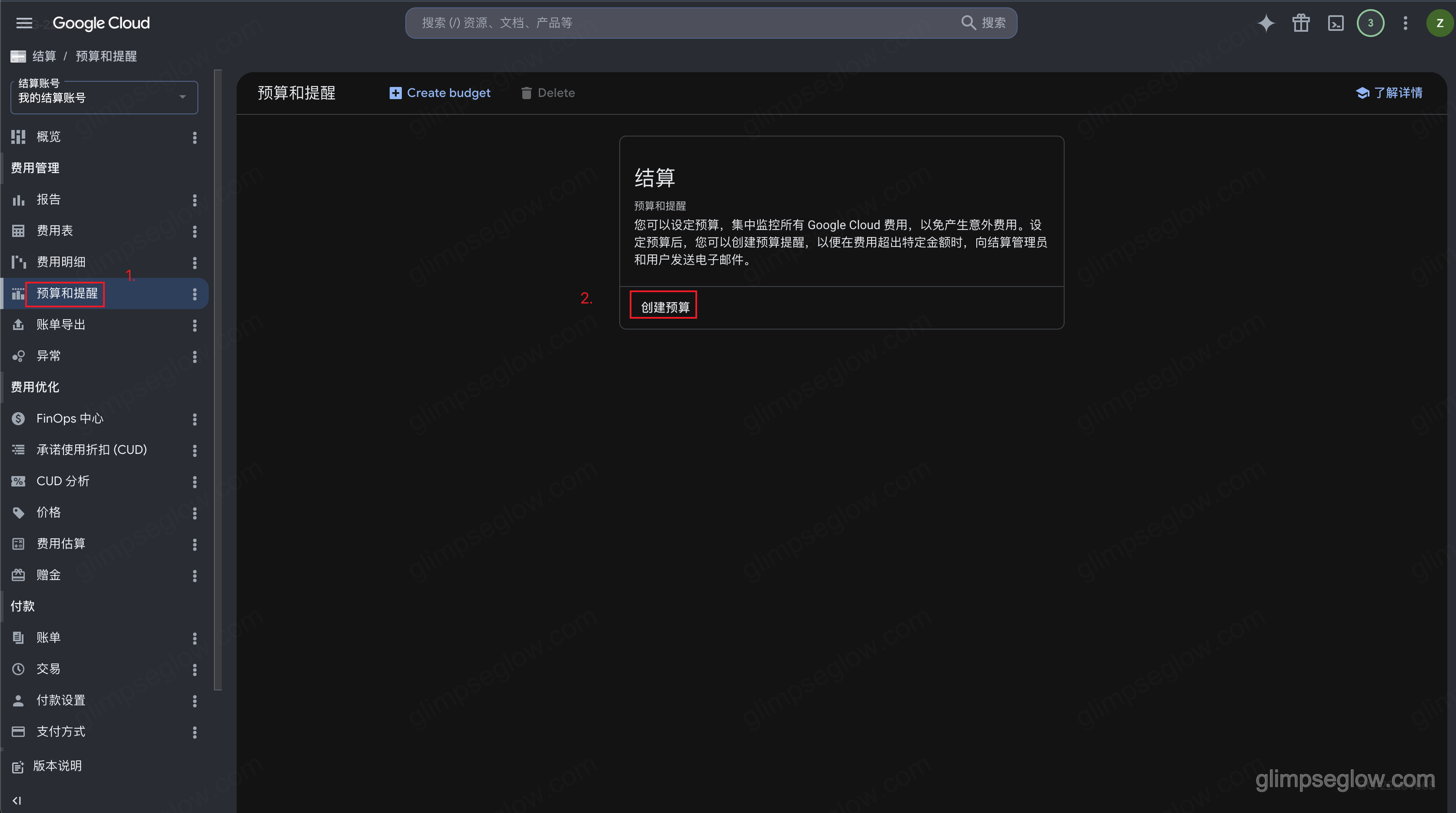Click the 承诺使用折扣 (CUD) list icon
This screenshot has height=813, width=1456.
(18, 450)
